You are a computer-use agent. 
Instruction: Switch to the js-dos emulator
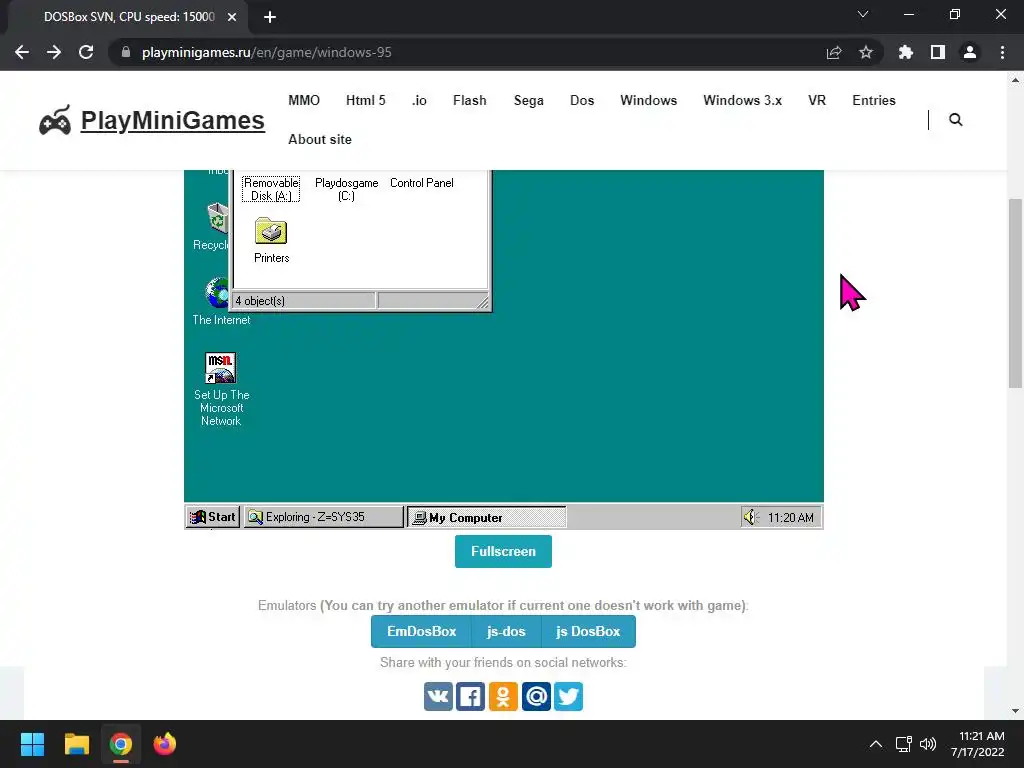506,632
